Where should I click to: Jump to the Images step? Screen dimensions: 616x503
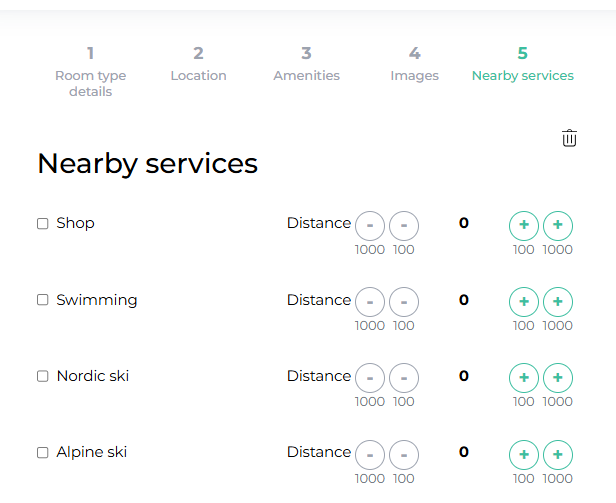(414, 64)
